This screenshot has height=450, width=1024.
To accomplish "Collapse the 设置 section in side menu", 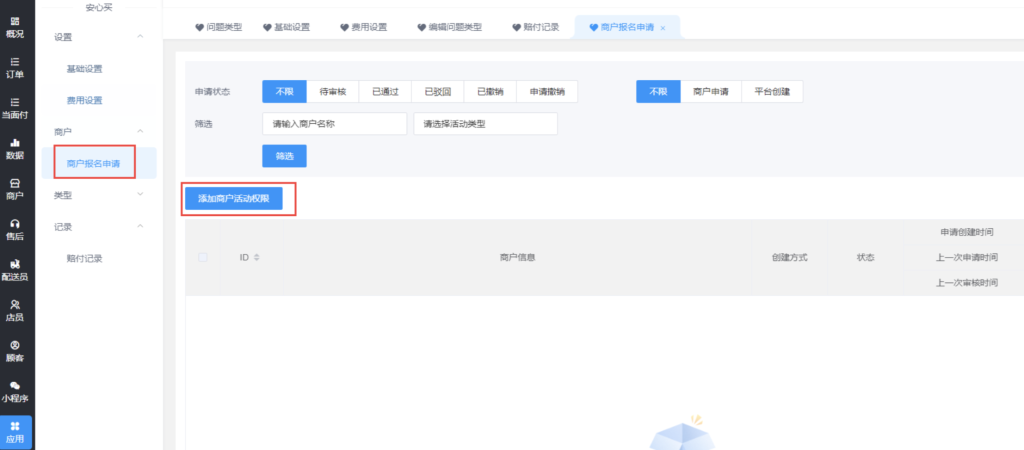I will (x=140, y=37).
